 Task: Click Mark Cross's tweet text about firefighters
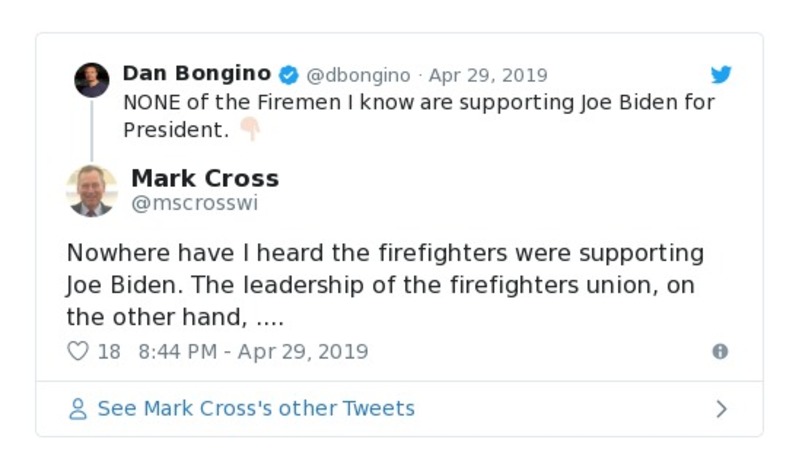click(x=385, y=285)
